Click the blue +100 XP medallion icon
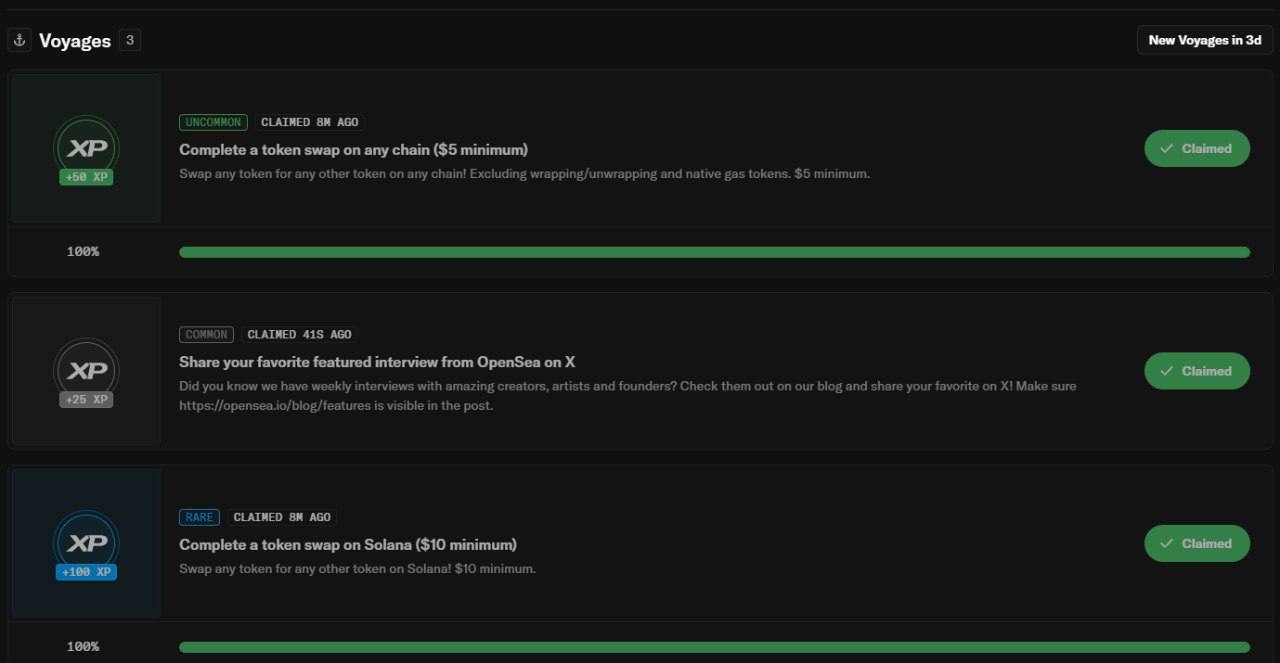The width and height of the screenshot is (1280, 663). click(86, 544)
